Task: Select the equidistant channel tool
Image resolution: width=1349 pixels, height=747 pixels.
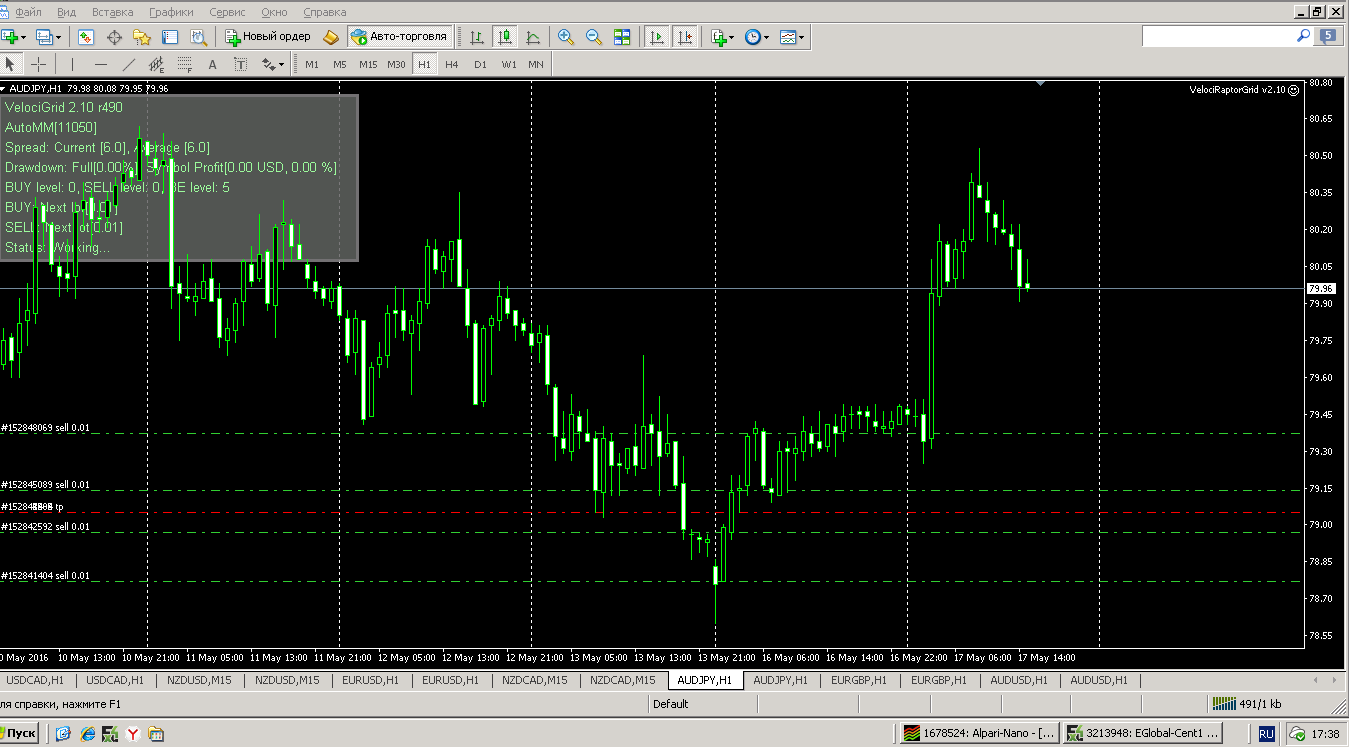Action: [156, 64]
